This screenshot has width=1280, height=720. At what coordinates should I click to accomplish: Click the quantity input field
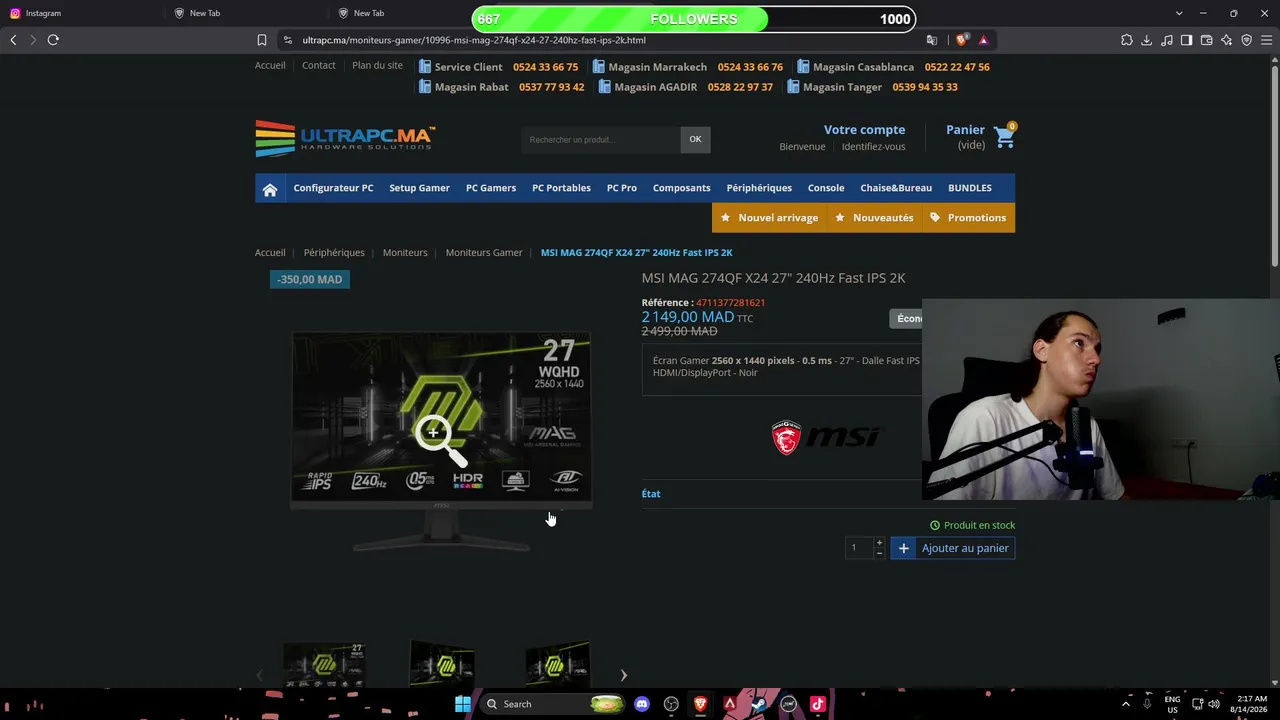pyautogui.click(x=858, y=548)
